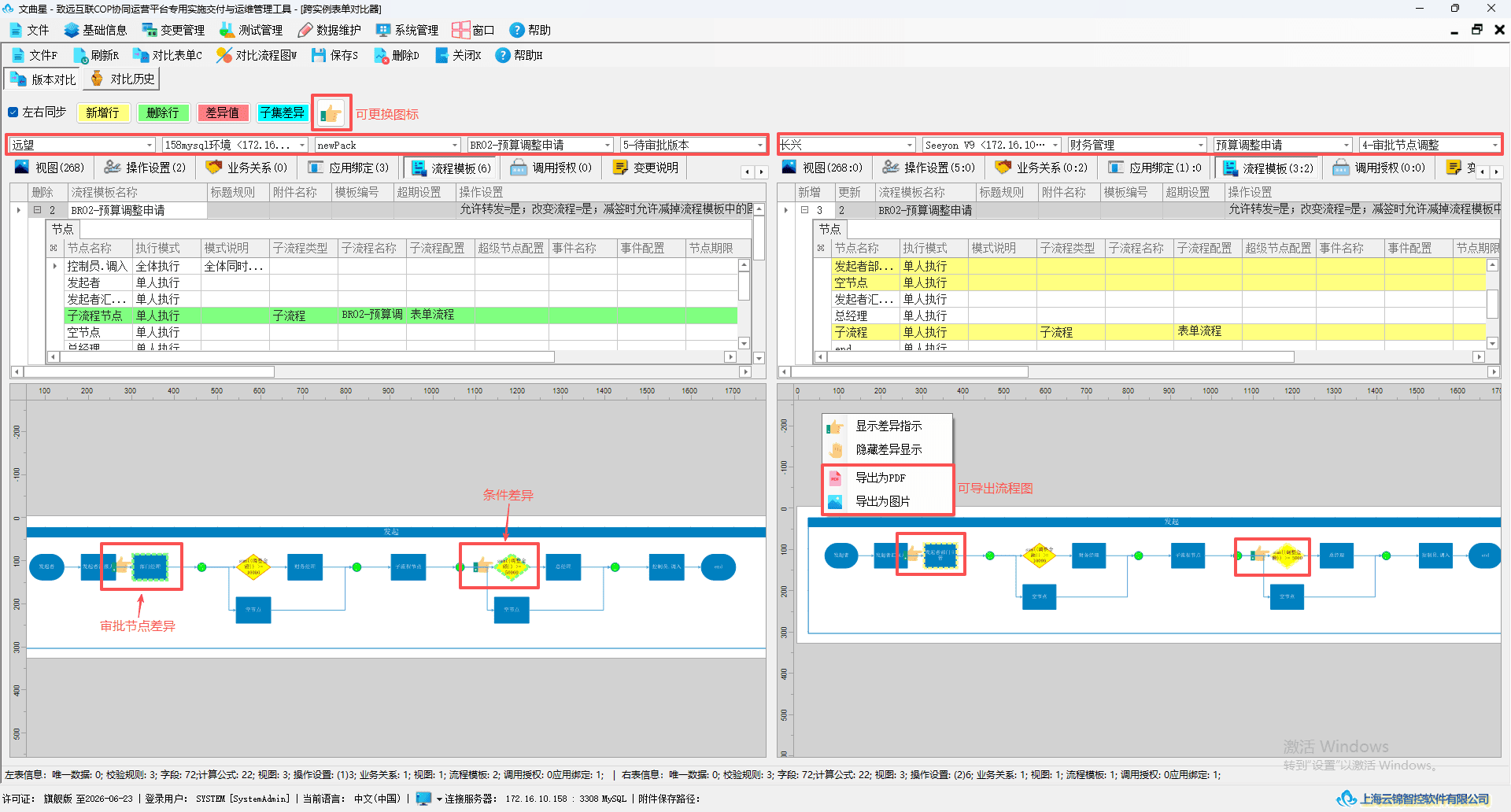Click the 删除D delete toolbar icon
The height and width of the screenshot is (812, 1511).
tap(381, 55)
